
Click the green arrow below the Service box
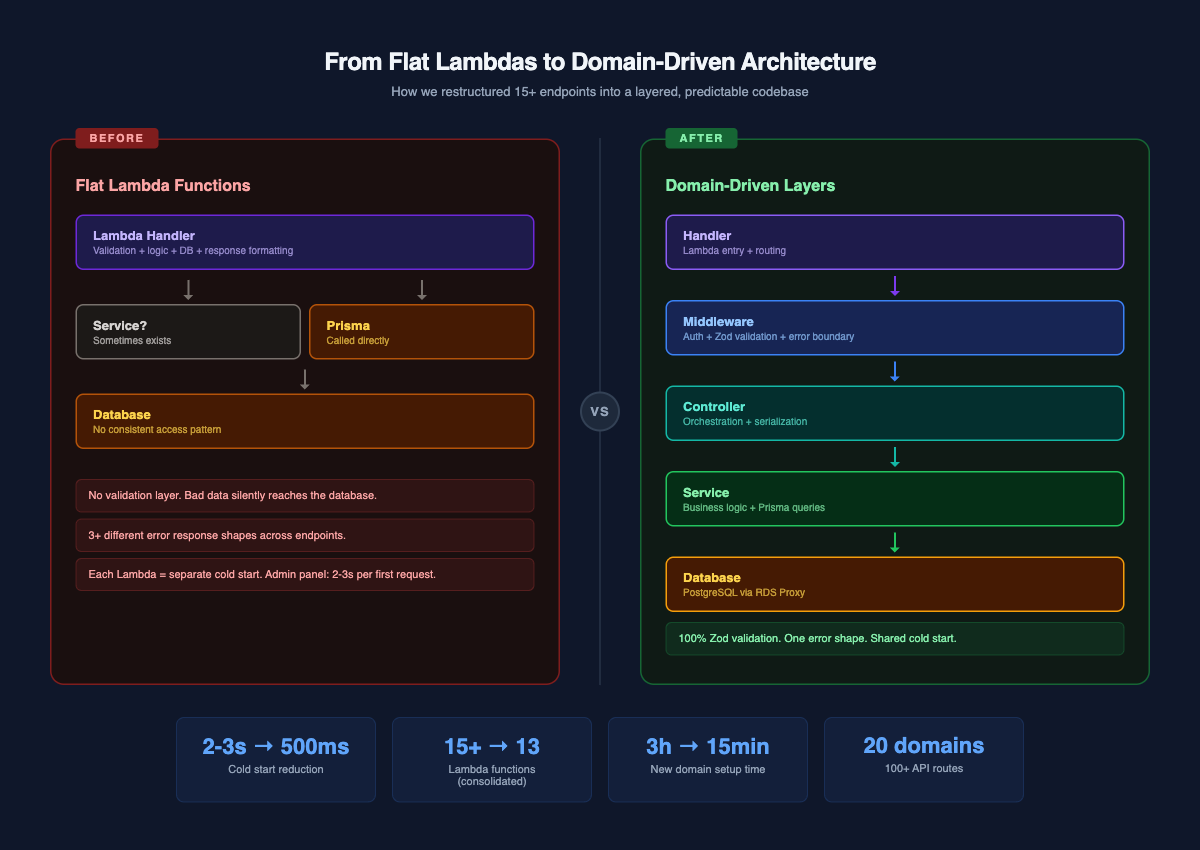point(895,542)
